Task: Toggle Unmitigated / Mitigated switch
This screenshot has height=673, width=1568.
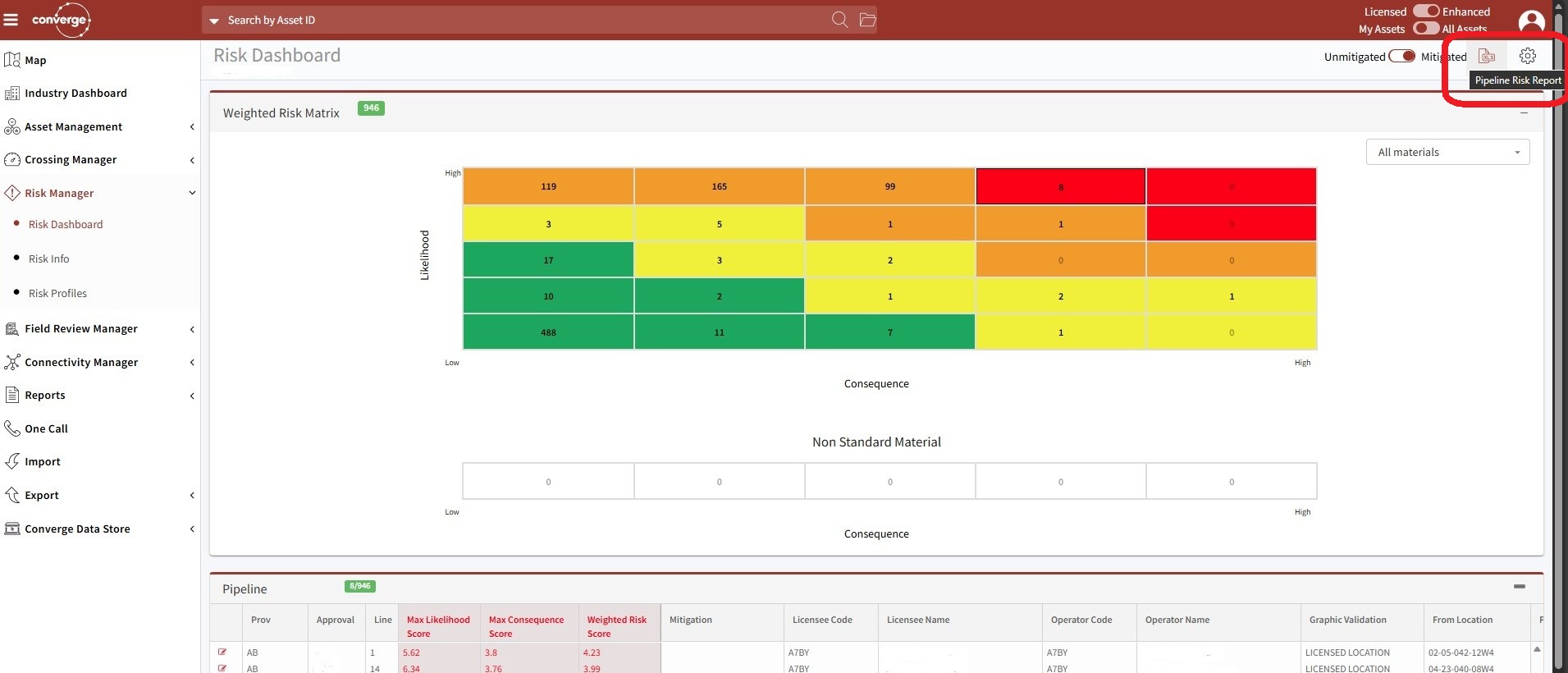Action: (x=1401, y=57)
